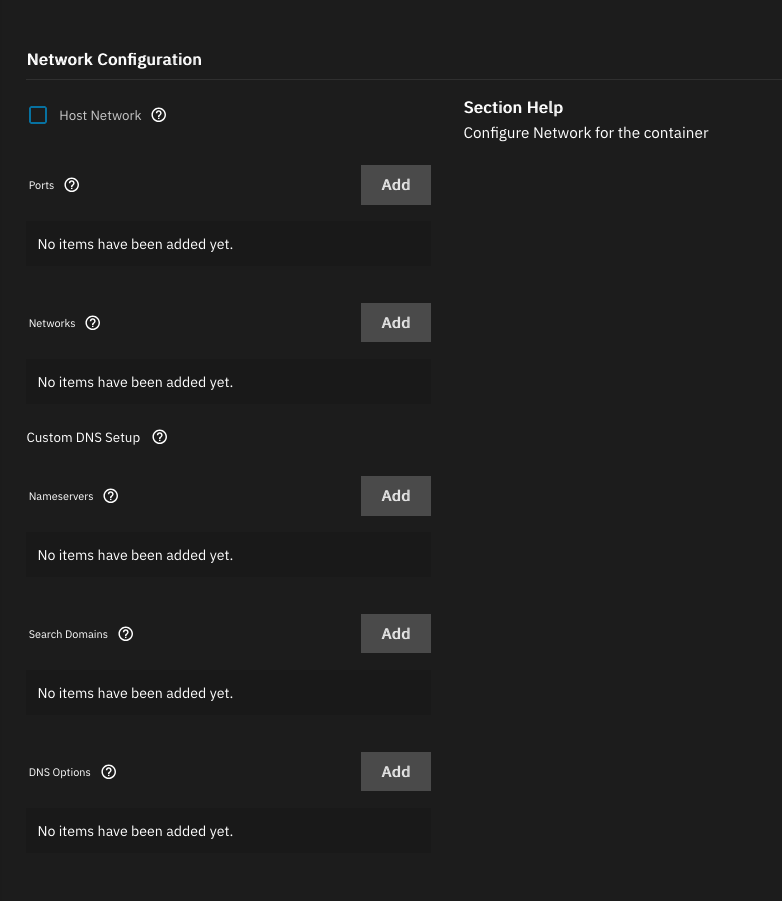The image size is (782, 901).
Task: Open the Ports help tooltip icon
Action: click(x=71, y=185)
